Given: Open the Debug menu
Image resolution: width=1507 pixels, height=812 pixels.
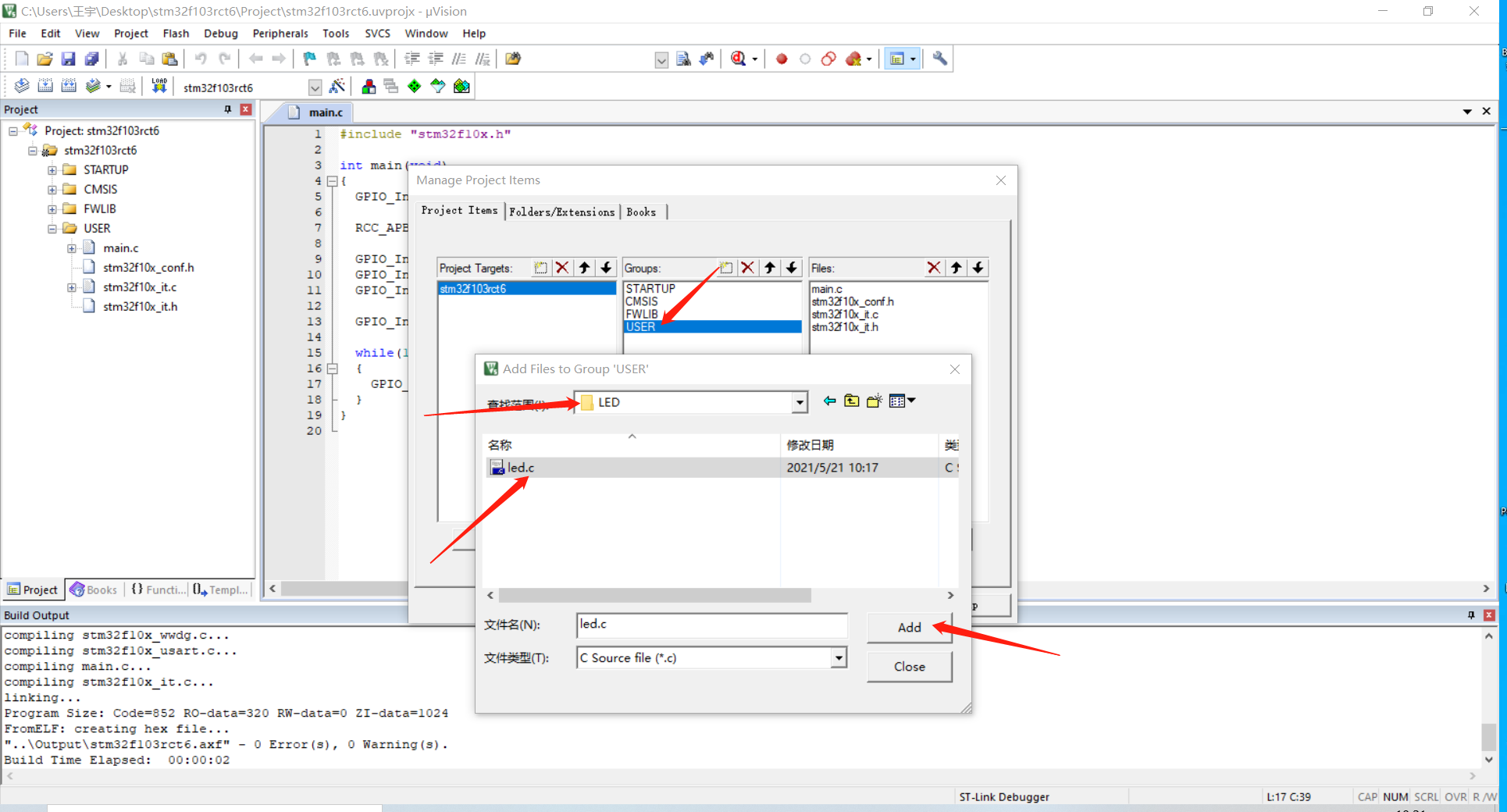Looking at the screenshot, I should [x=221, y=34].
